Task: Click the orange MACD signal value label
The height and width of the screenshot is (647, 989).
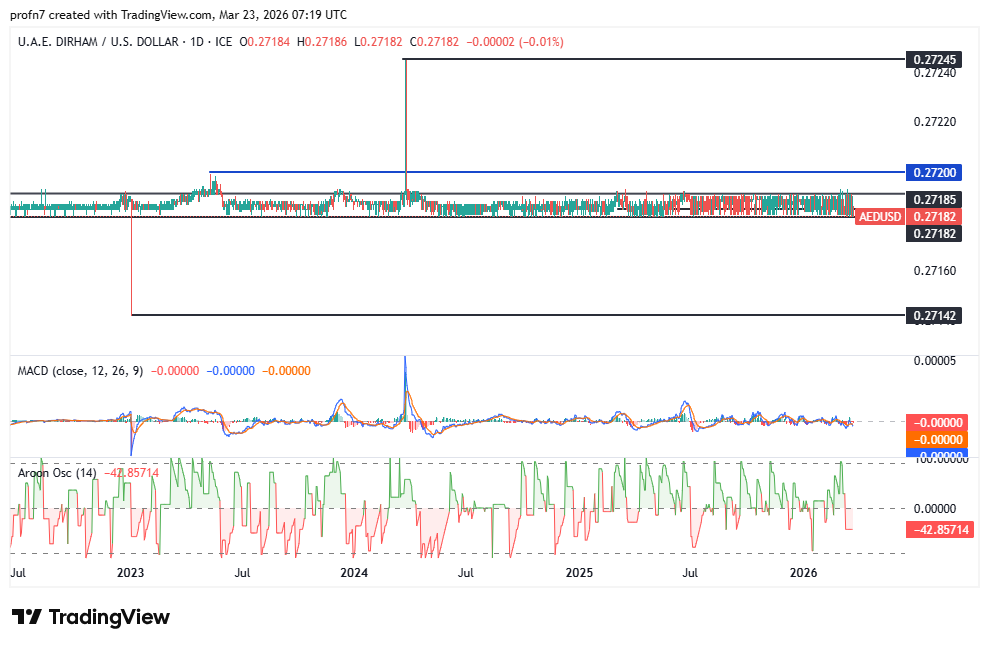Action: tap(935, 439)
